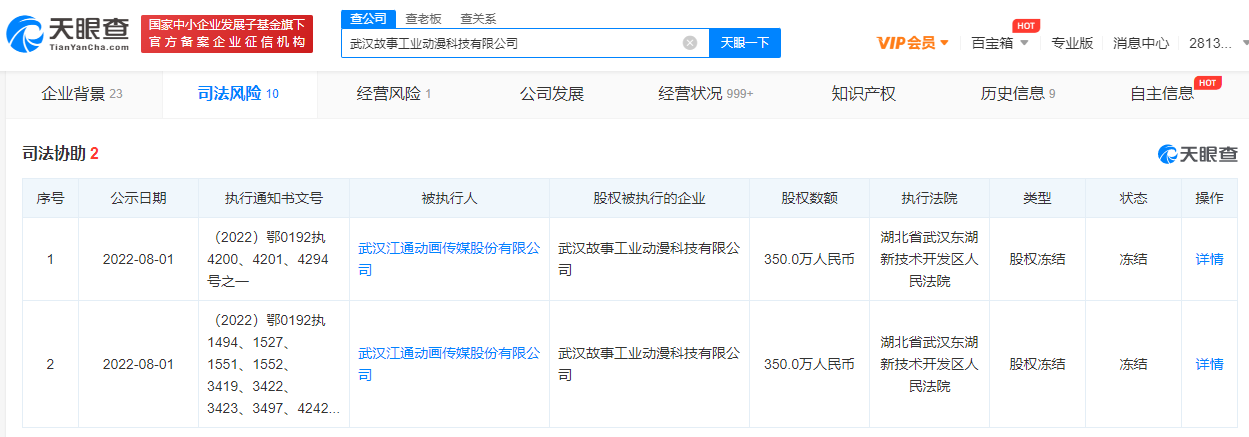This screenshot has height=437, width=1249.
Task: Switch to the 历史信息 tab
Action: (x=1018, y=94)
